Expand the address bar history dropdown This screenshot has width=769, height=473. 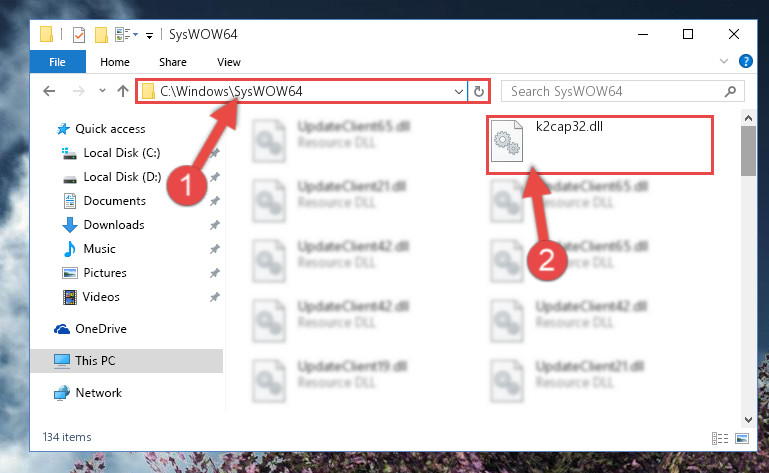click(x=459, y=92)
